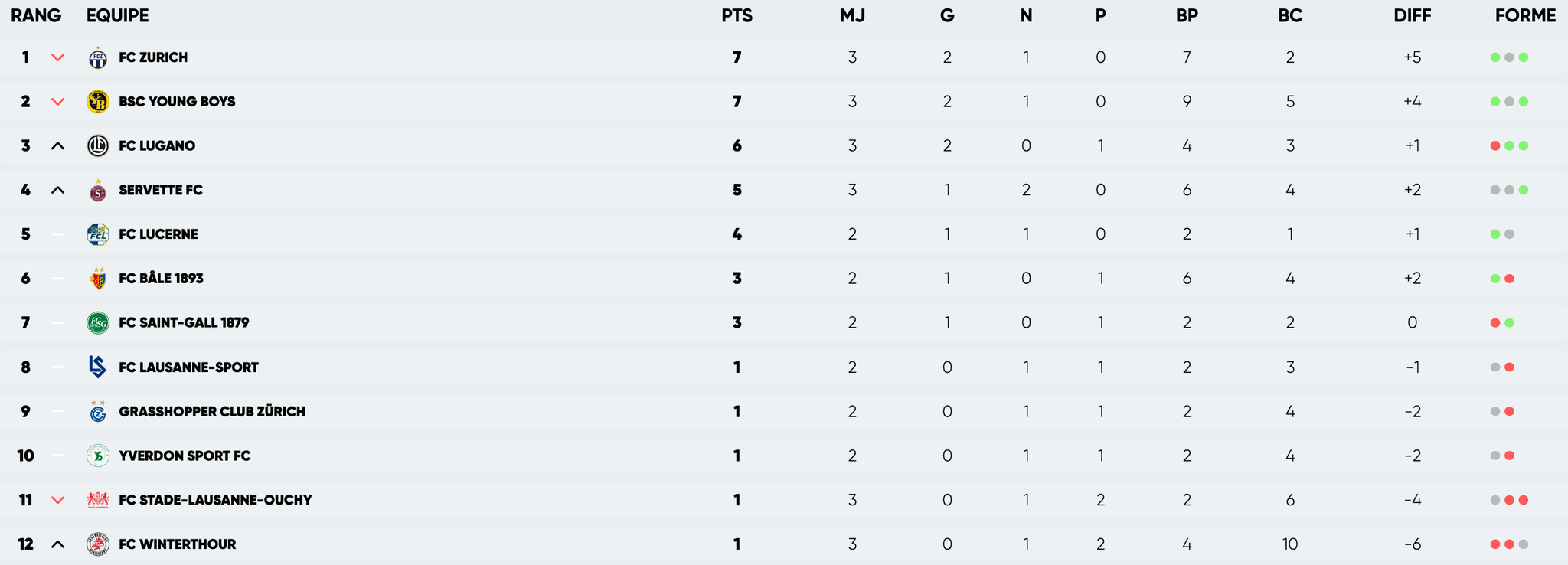Screen dimensions: 1568x565
Task: Click the FC Bâle 1893 crest
Action: click(x=98, y=279)
